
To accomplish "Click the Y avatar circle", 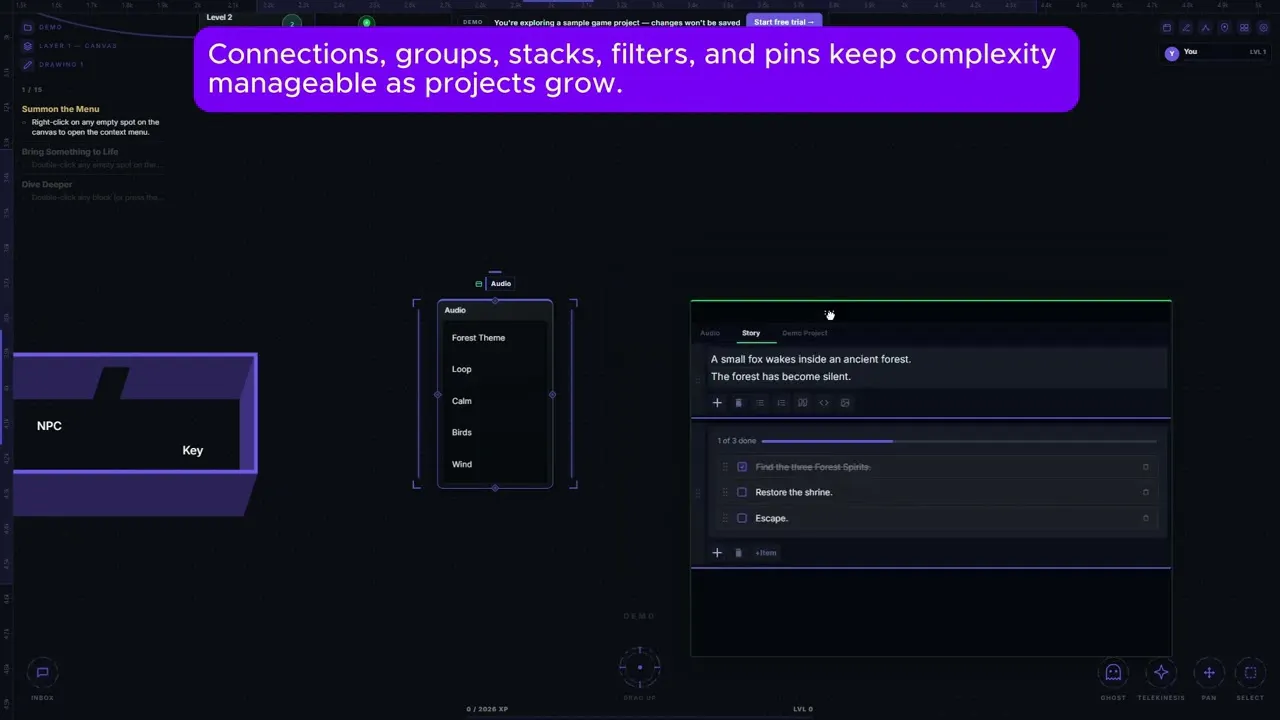I will pyautogui.click(x=1172, y=54).
